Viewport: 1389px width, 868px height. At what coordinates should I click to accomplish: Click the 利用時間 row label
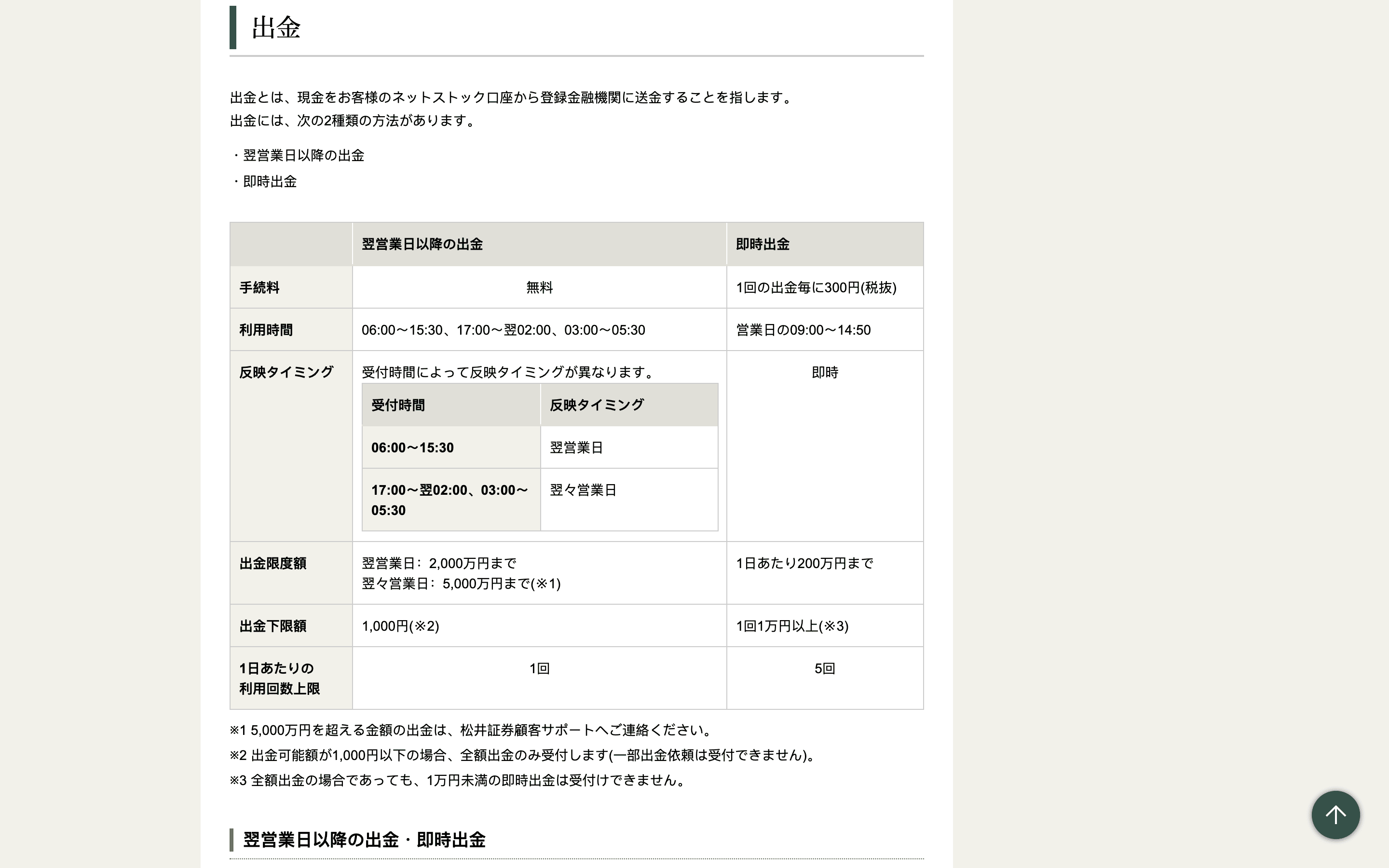(266, 330)
